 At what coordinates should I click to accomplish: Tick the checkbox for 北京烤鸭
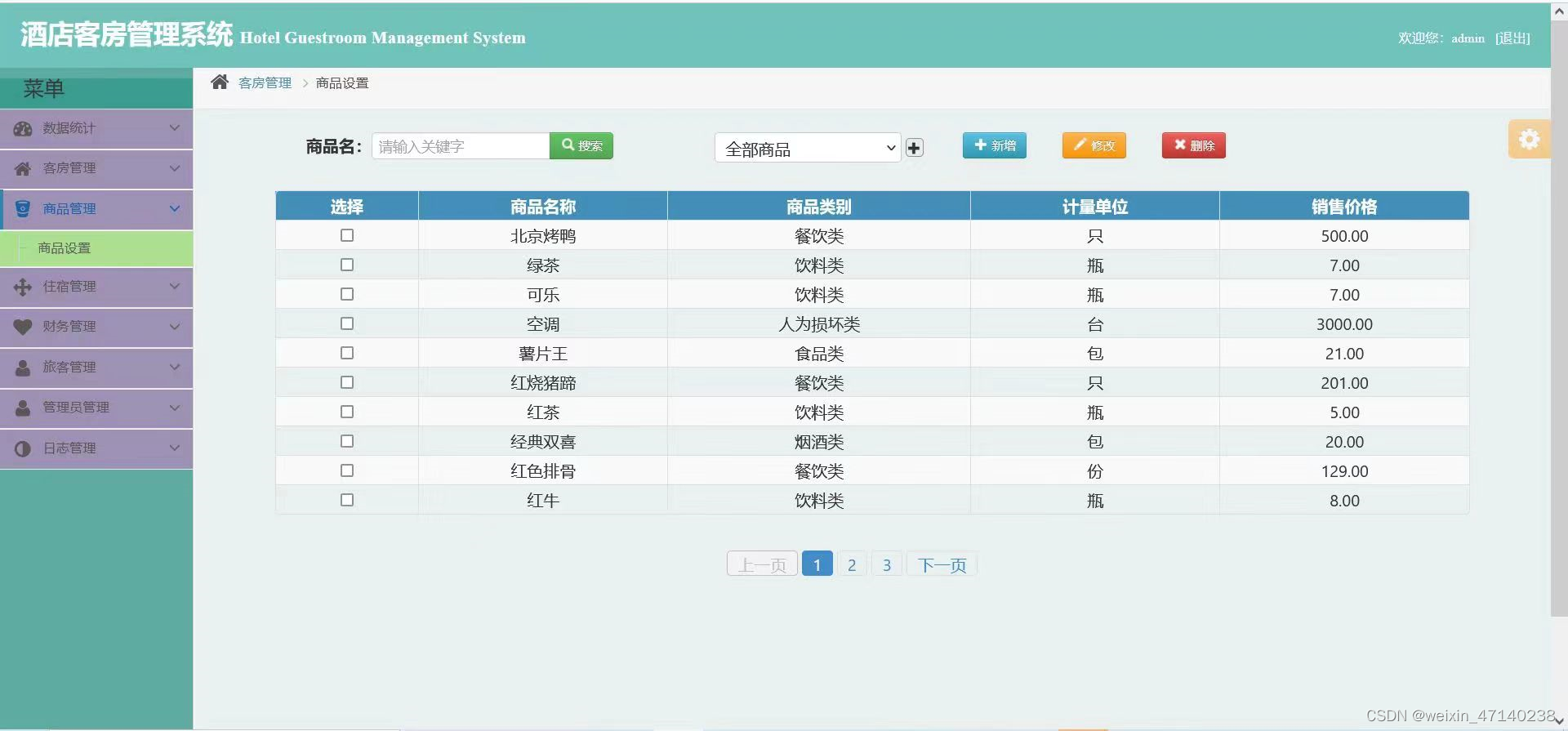pyautogui.click(x=347, y=235)
